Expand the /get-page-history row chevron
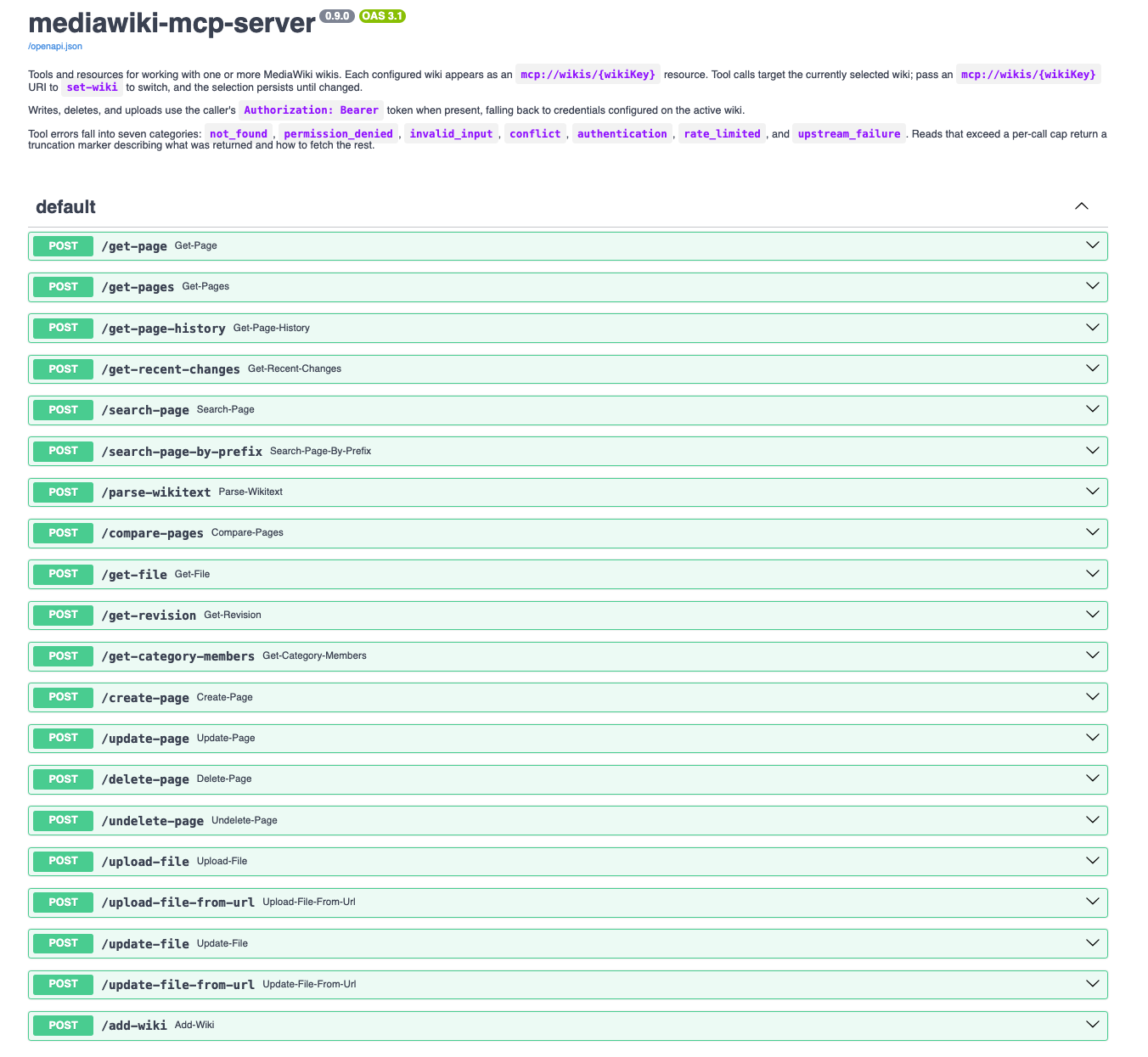 [1093, 328]
